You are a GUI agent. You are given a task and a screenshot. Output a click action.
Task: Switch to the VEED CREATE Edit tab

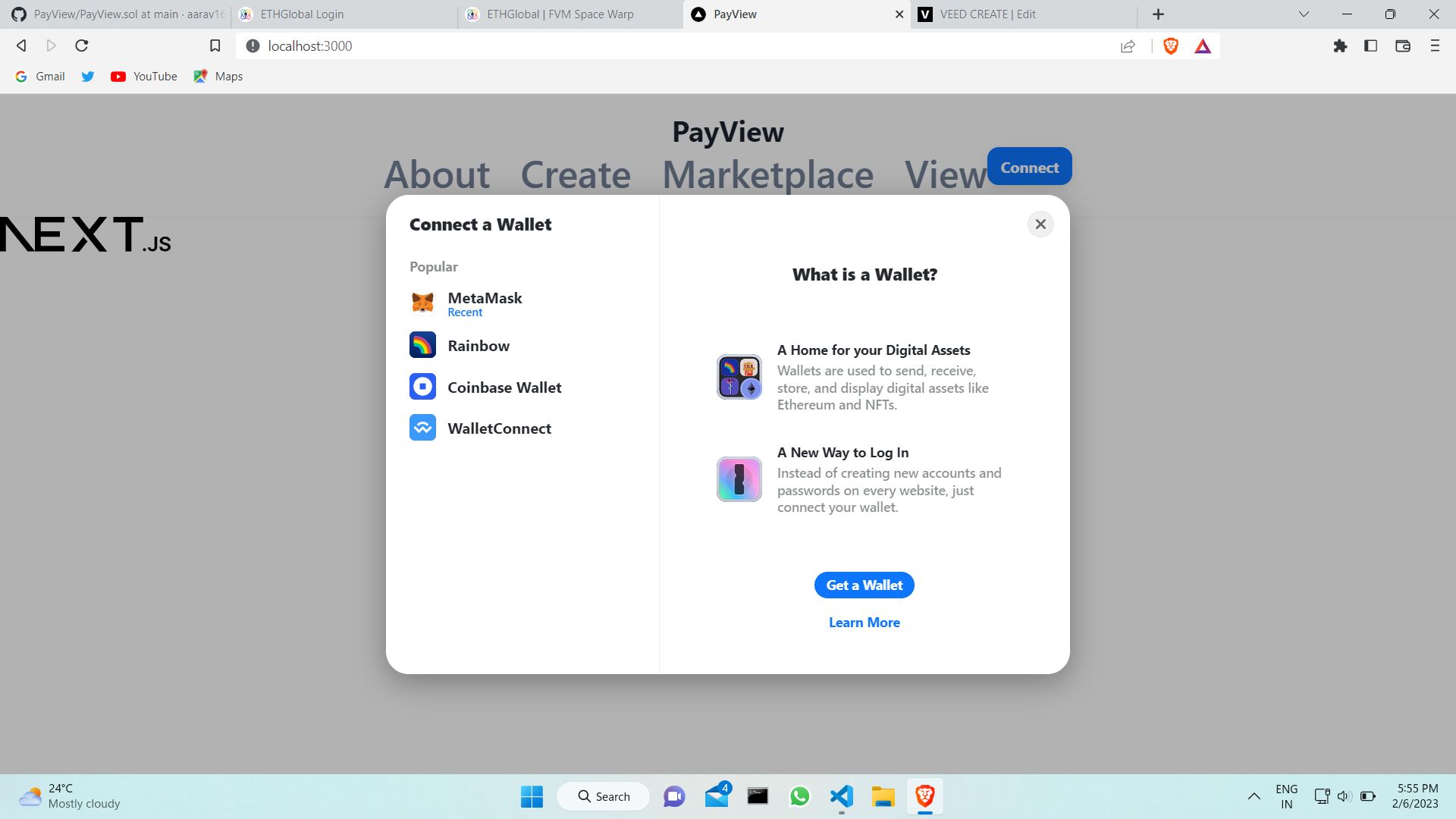tap(1022, 14)
